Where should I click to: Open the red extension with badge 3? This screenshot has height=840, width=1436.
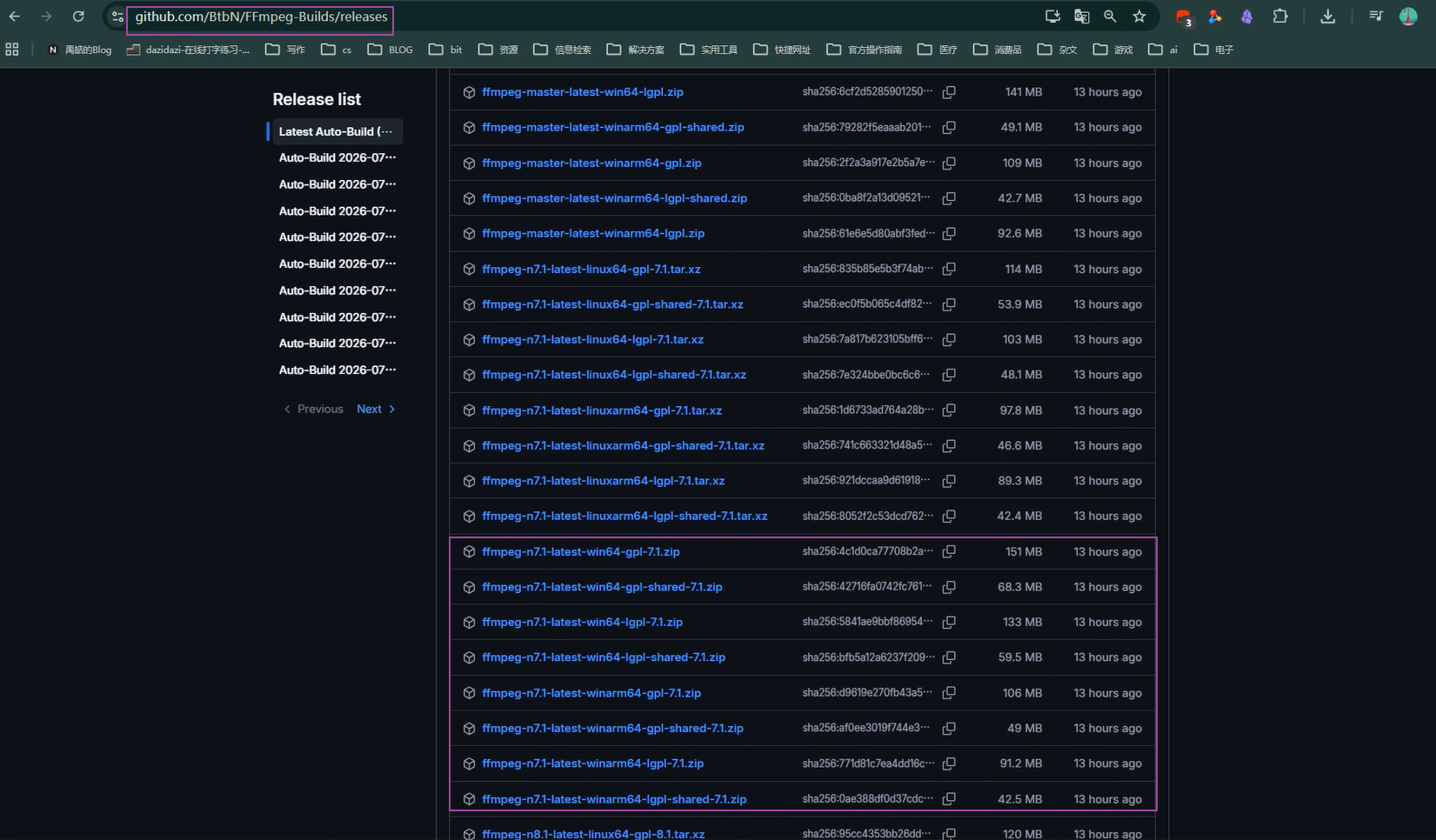pos(1184,17)
